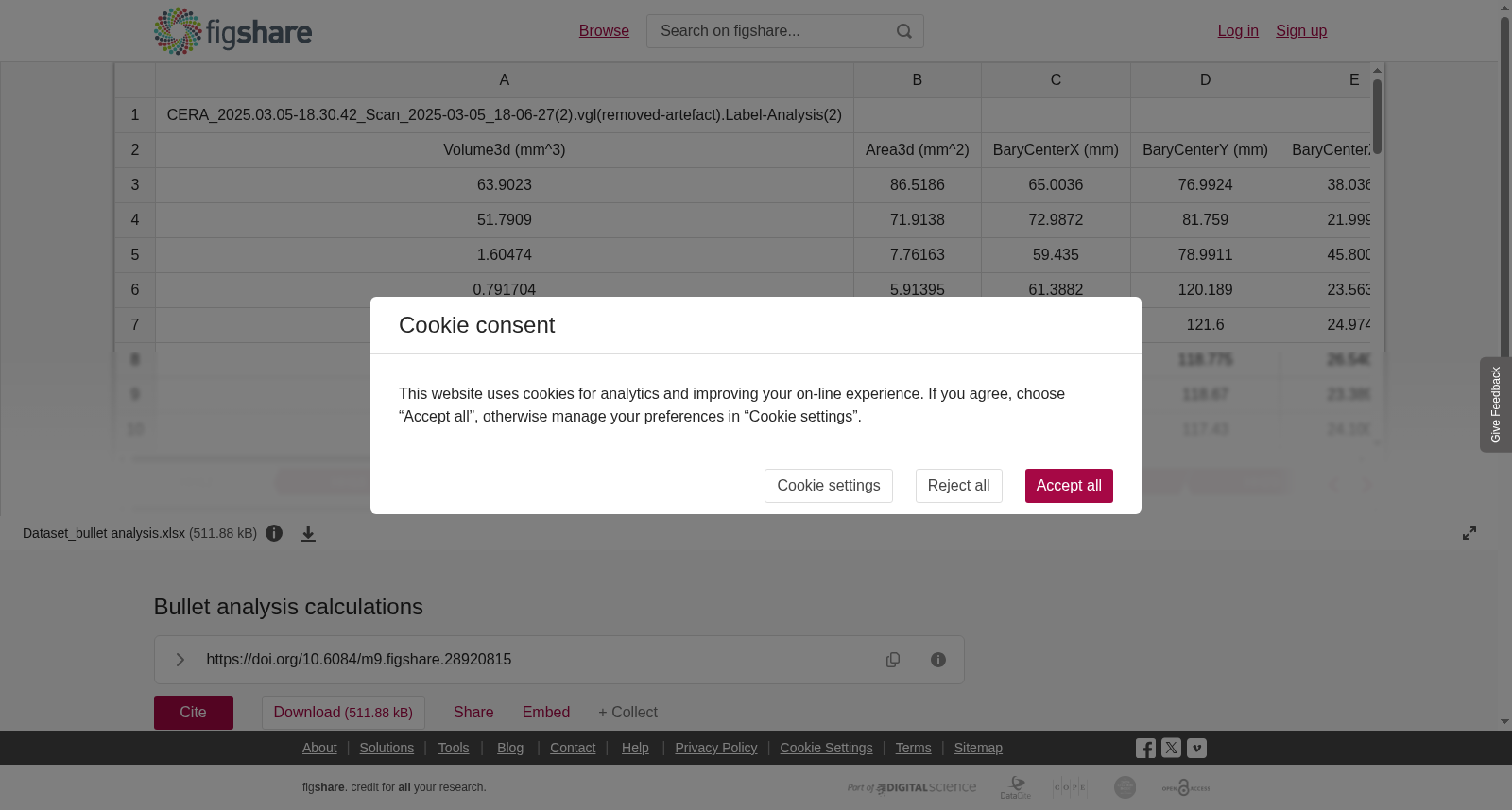This screenshot has width=1512, height=810.
Task: Select cell with value 78.9911
Action: (x=1205, y=255)
